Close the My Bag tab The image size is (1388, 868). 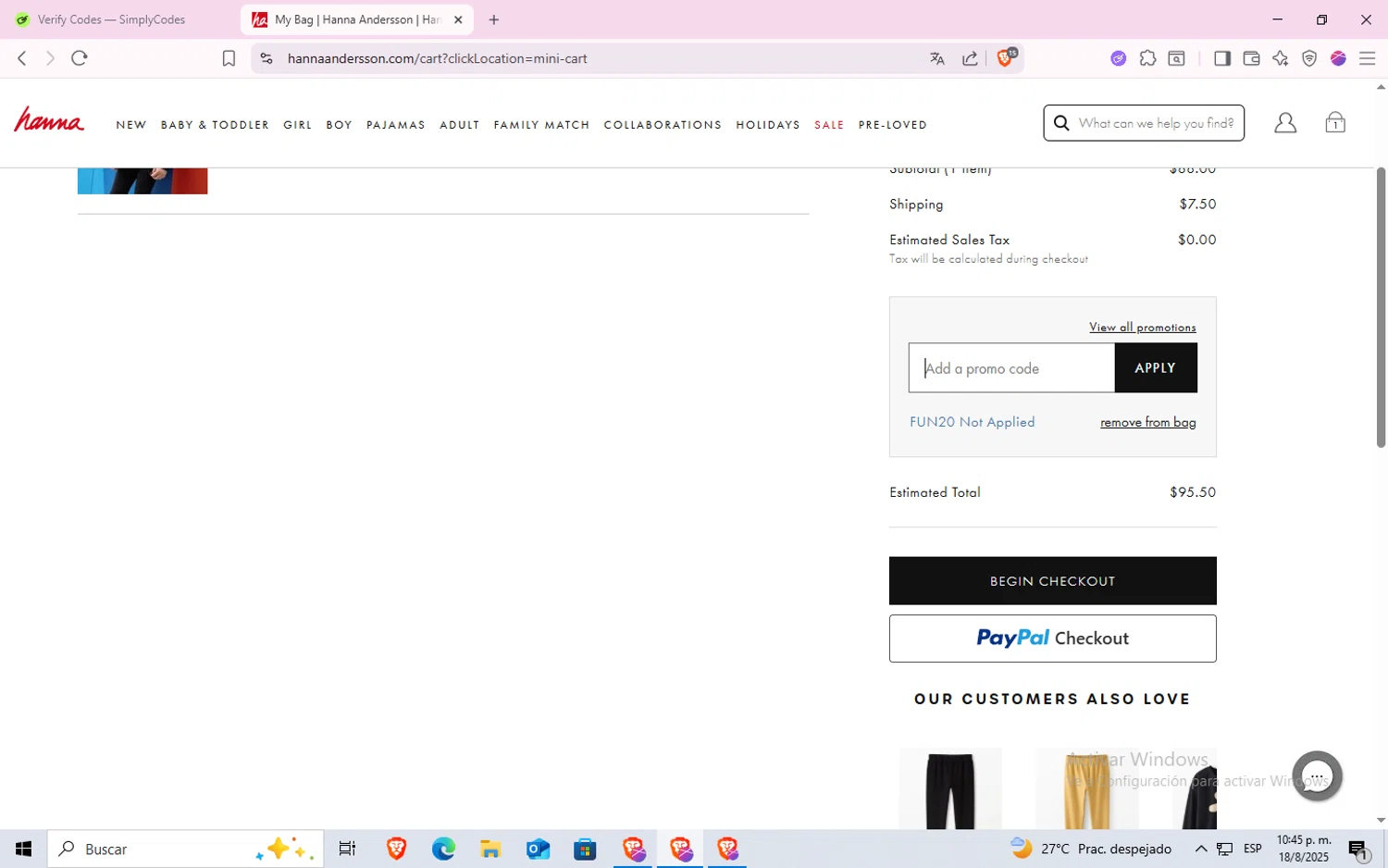(x=458, y=19)
